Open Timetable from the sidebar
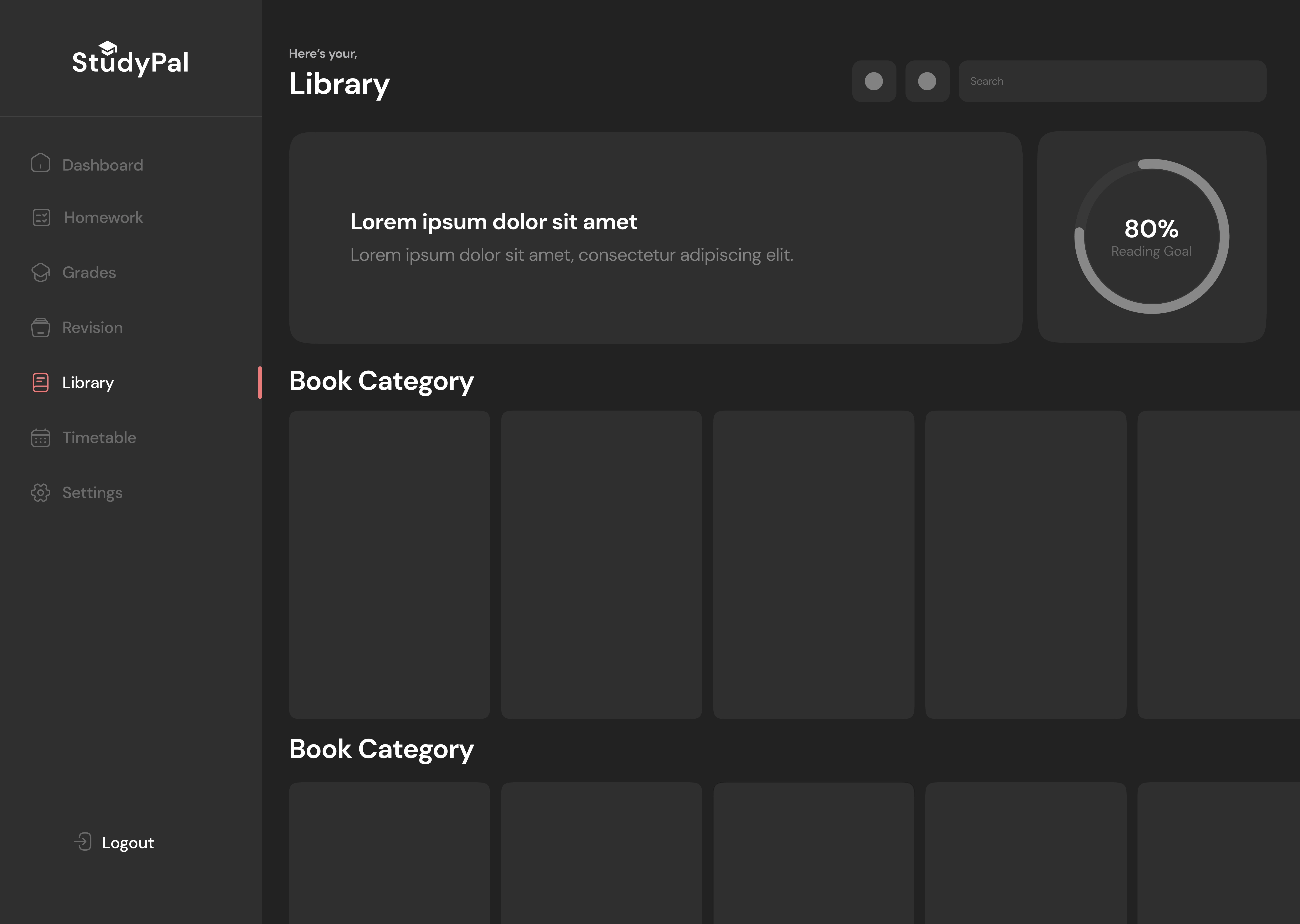The image size is (1300, 924). (99, 438)
